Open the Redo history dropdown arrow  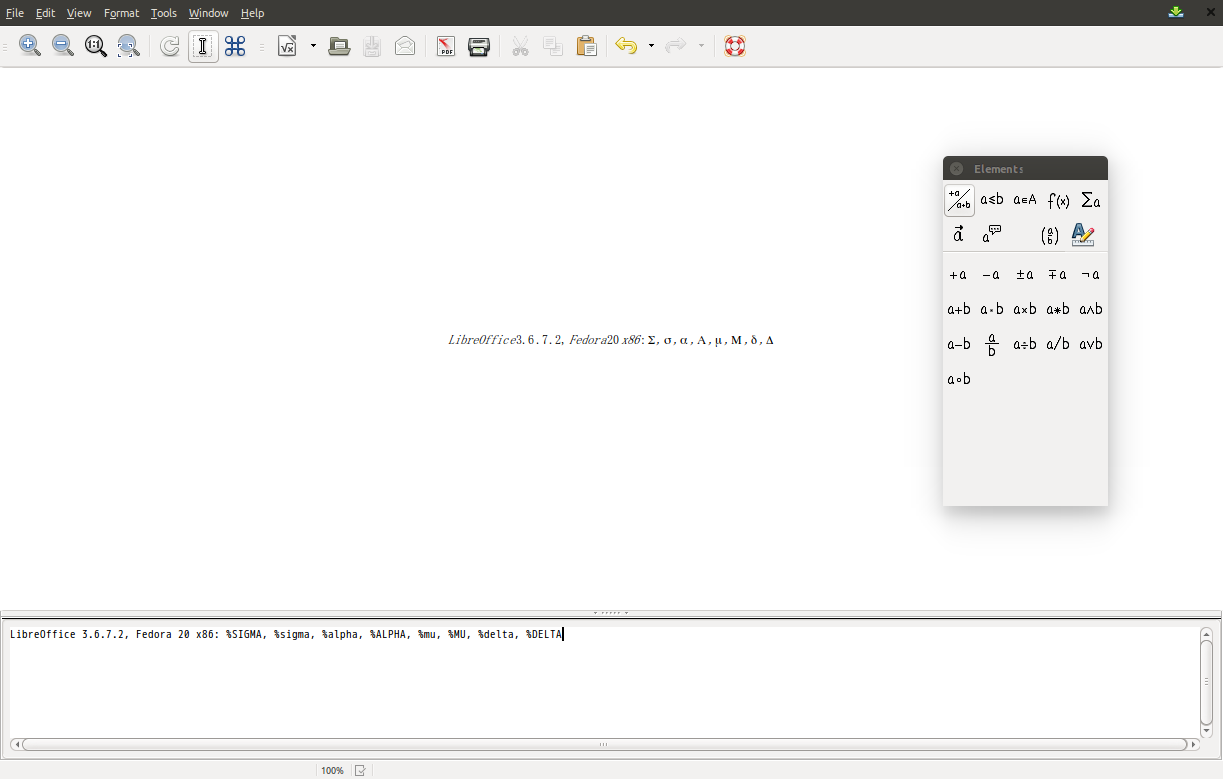[x=701, y=46]
